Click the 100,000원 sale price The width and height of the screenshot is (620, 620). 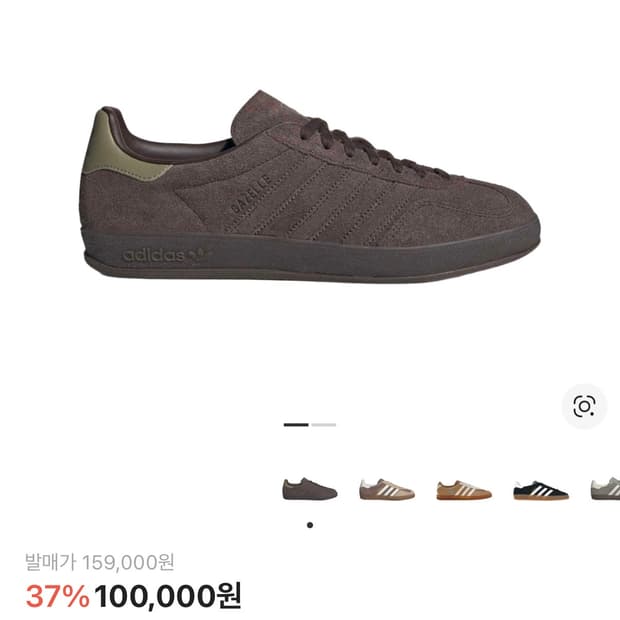tap(167, 595)
